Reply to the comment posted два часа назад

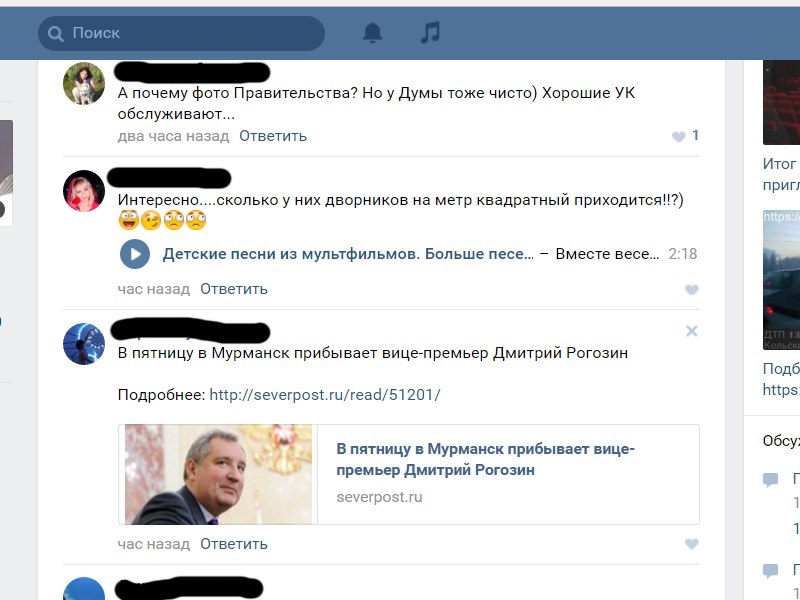pos(273,136)
